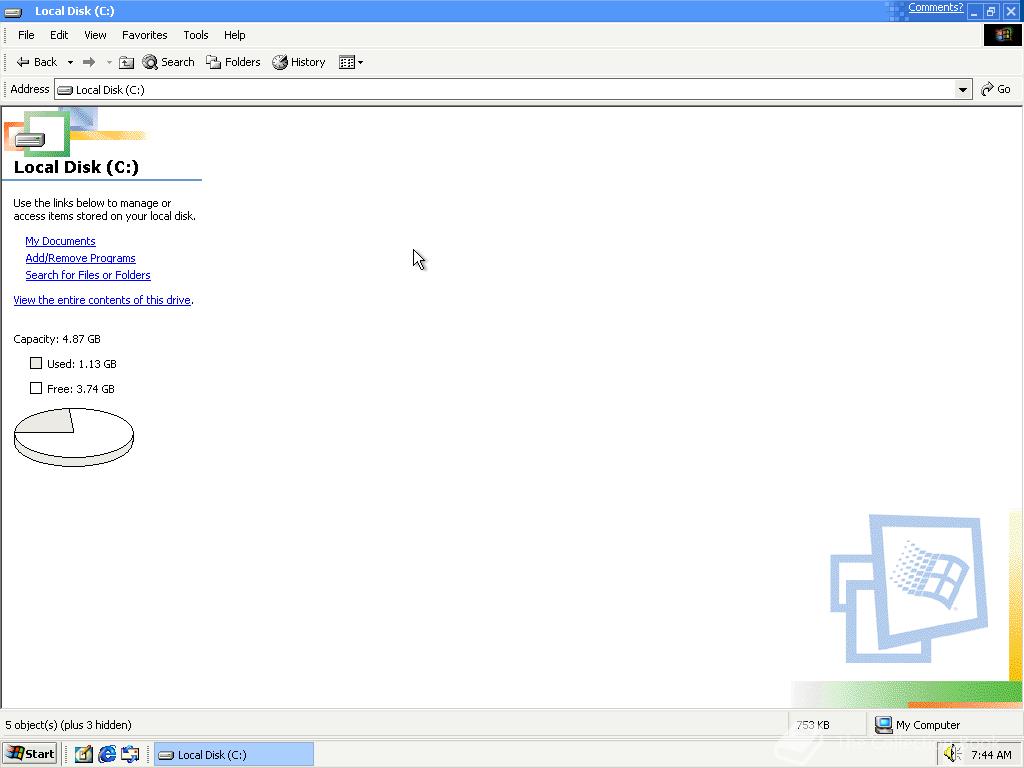Open the Favorites menu

pos(144,35)
